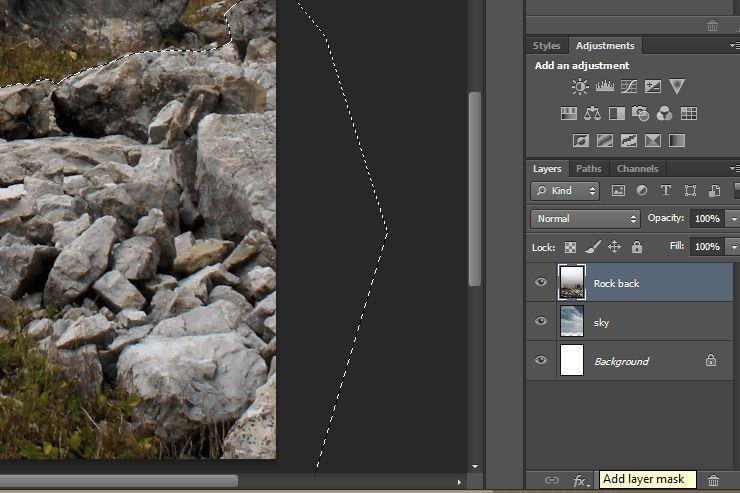This screenshot has width=740, height=493.
Task: Click the Rock back layer thumbnail
Action: [x=572, y=283]
